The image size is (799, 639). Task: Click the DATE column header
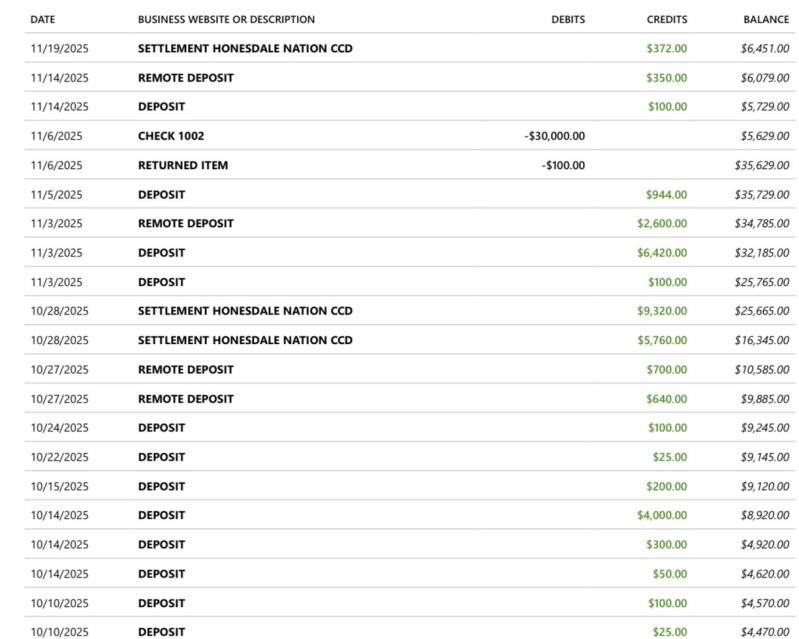click(x=43, y=19)
